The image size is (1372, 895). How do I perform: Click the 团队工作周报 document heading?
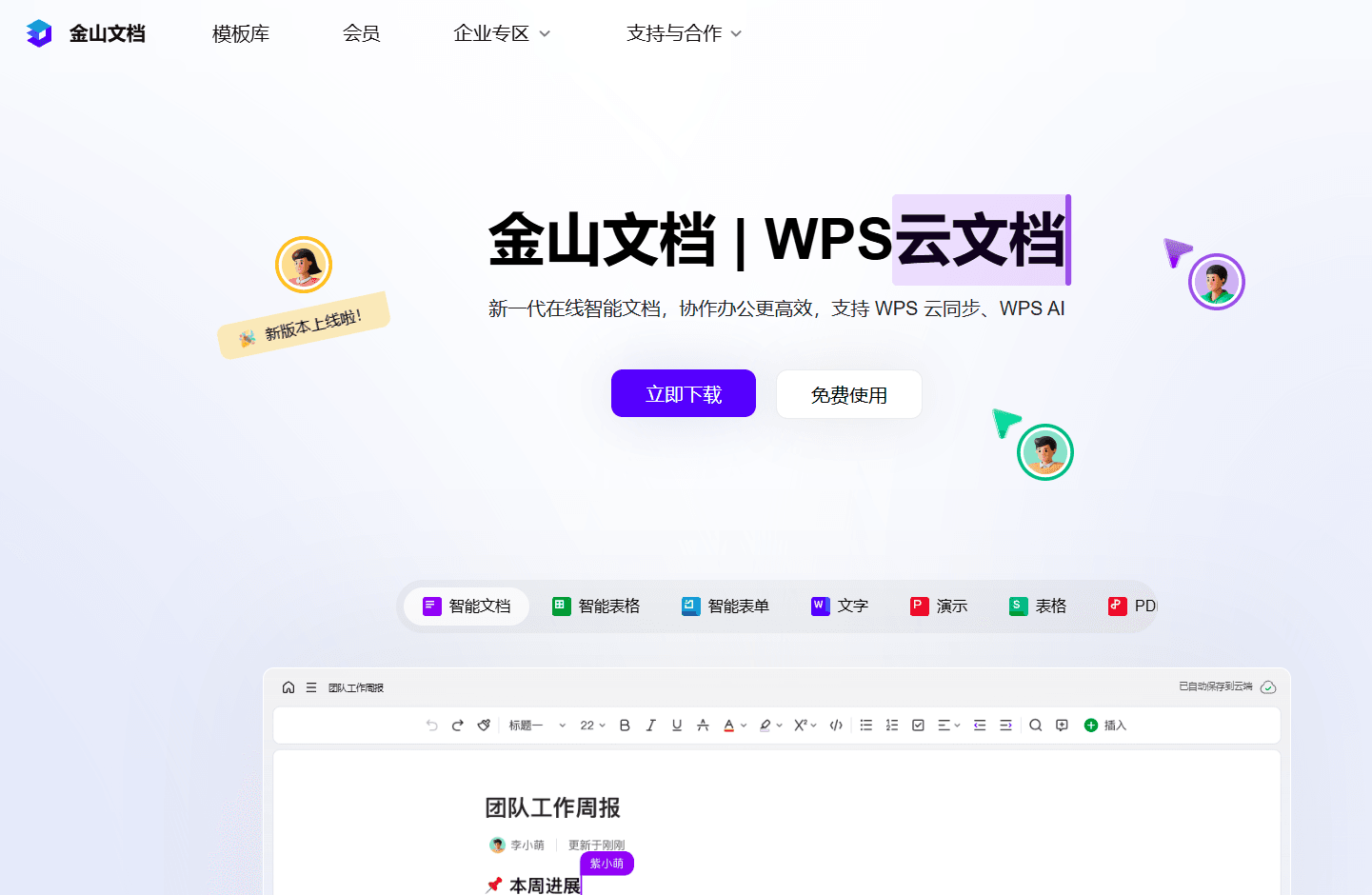[x=552, y=808]
